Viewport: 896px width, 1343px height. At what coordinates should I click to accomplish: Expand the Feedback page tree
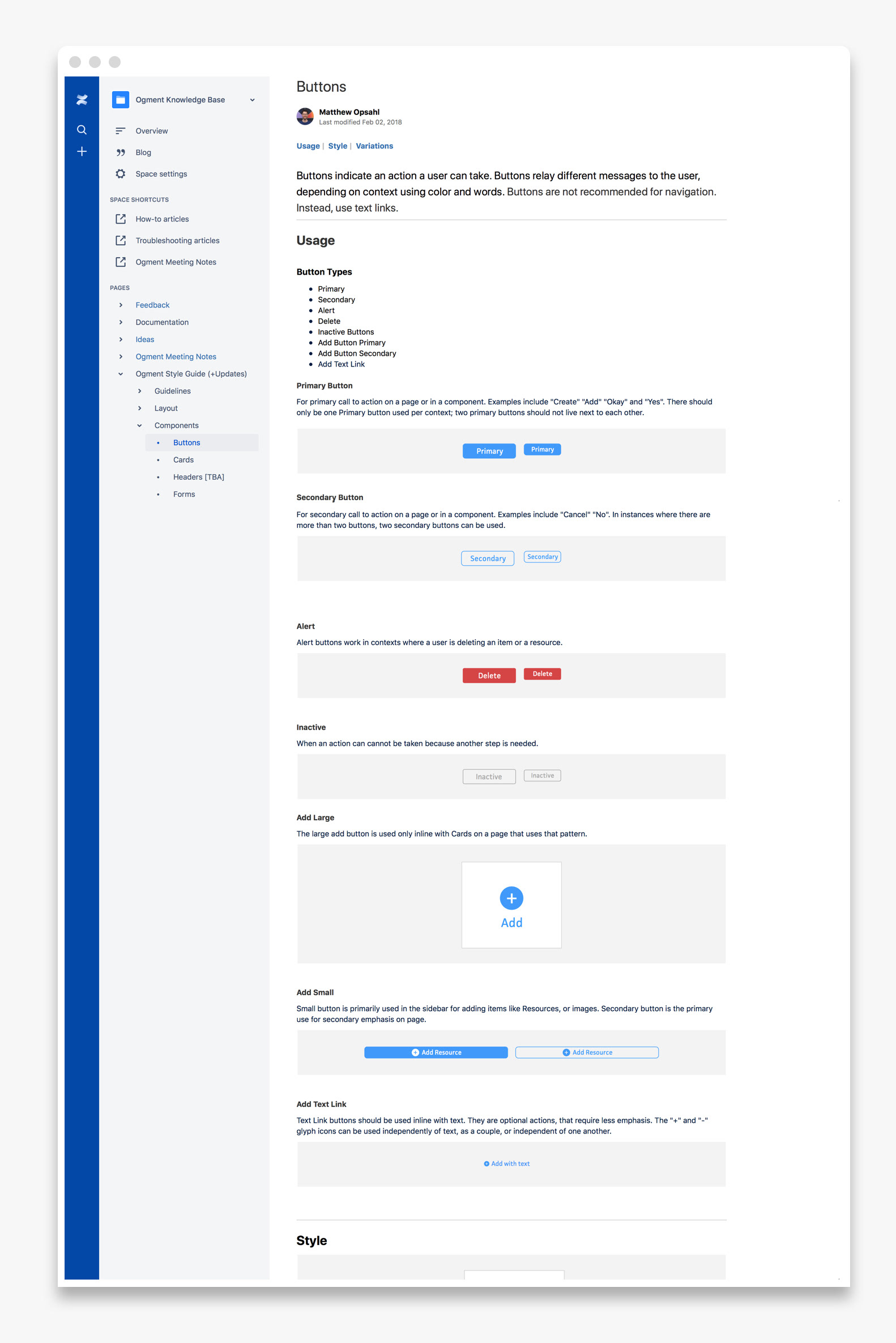click(x=121, y=305)
